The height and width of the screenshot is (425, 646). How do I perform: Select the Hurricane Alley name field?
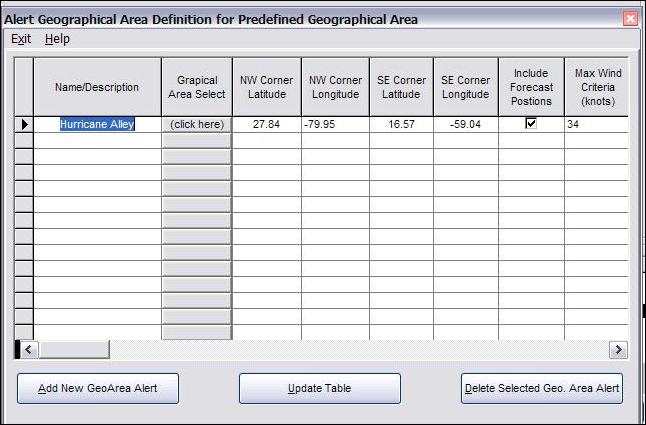tap(97, 125)
